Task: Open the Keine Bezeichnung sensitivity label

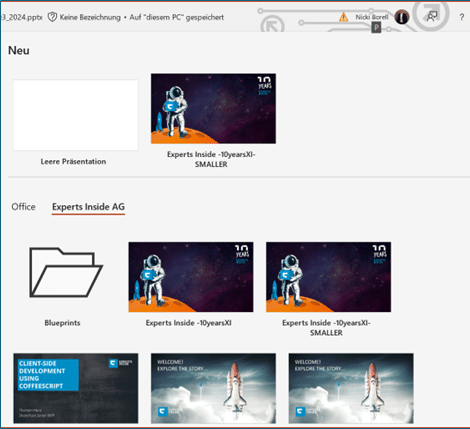Action: (x=90, y=17)
